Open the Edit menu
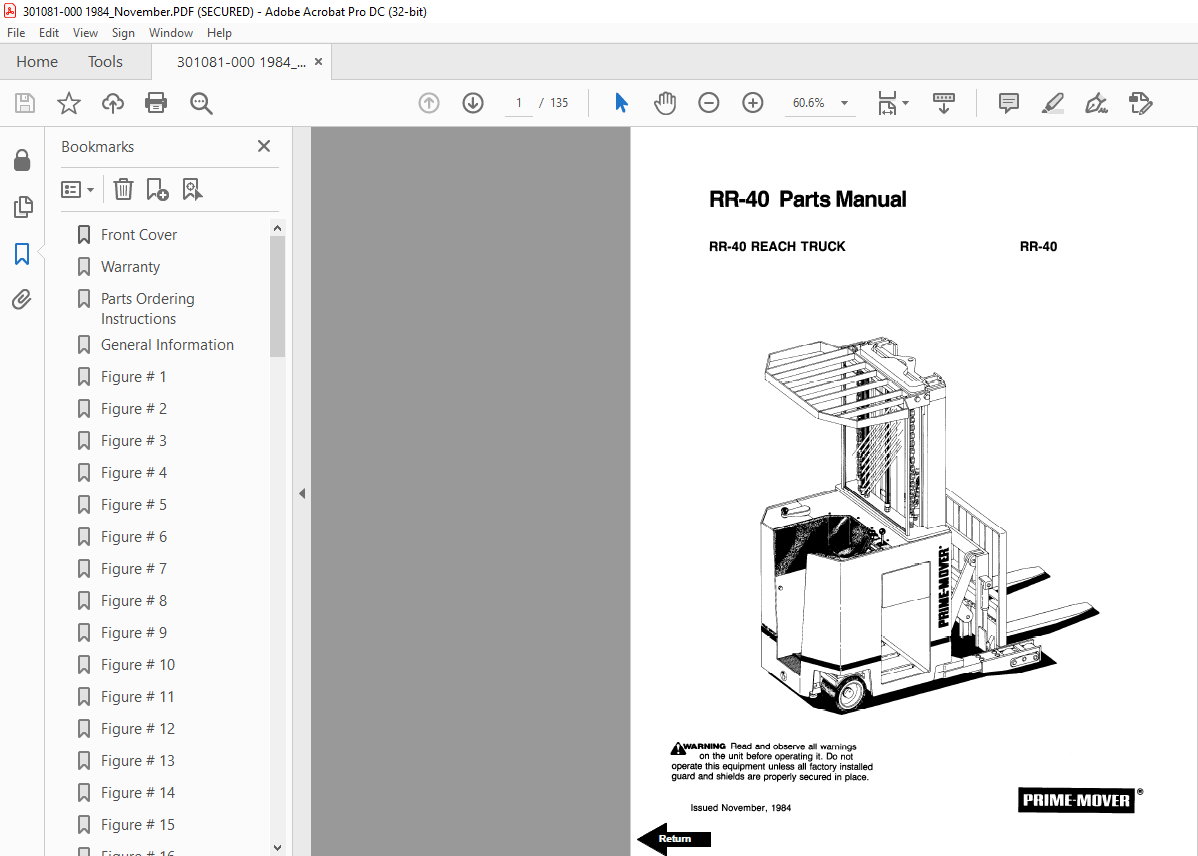Image resolution: width=1198 pixels, height=856 pixels. point(49,33)
